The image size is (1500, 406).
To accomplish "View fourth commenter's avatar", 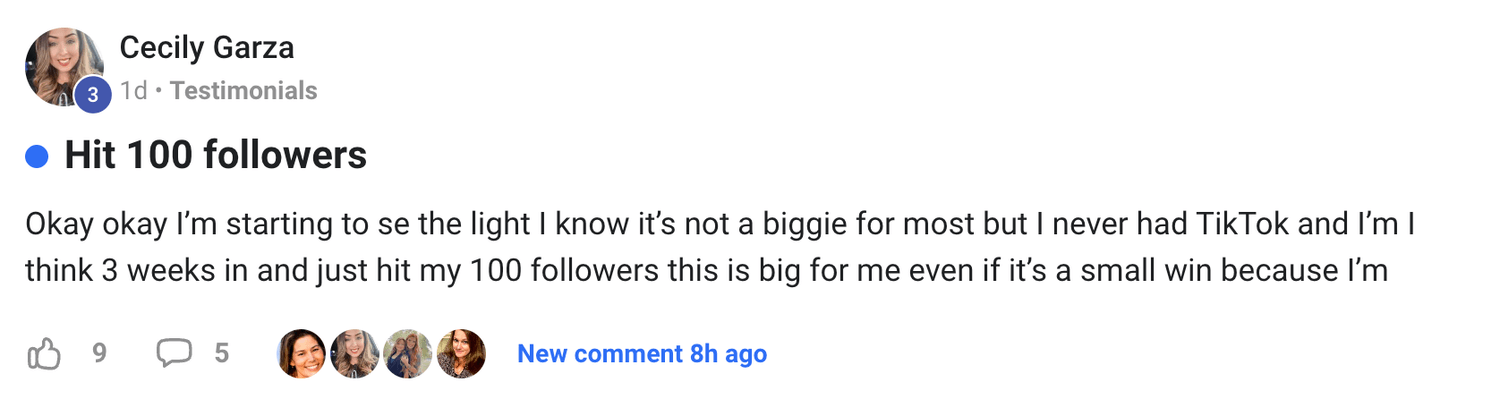I will pyautogui.click(x=460, y=354).
